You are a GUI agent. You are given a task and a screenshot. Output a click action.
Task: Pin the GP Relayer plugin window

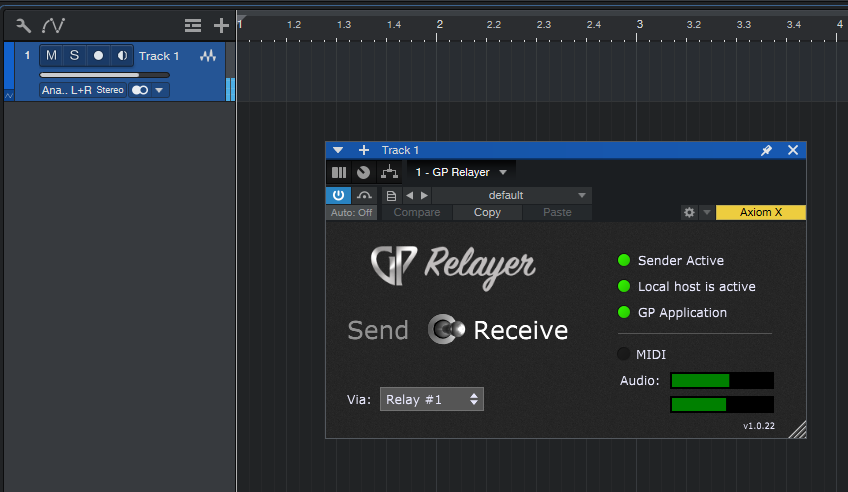coord(766,150)
